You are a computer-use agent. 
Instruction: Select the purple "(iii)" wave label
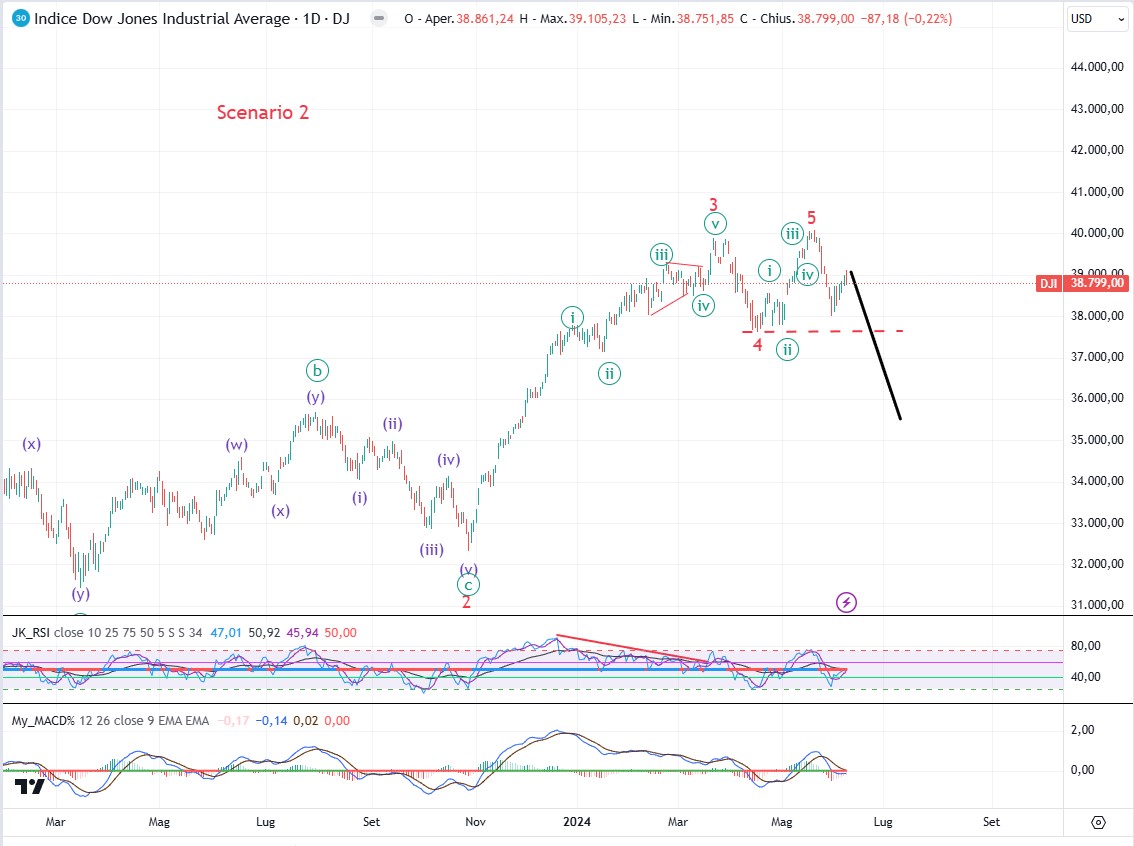pos(432,550)
